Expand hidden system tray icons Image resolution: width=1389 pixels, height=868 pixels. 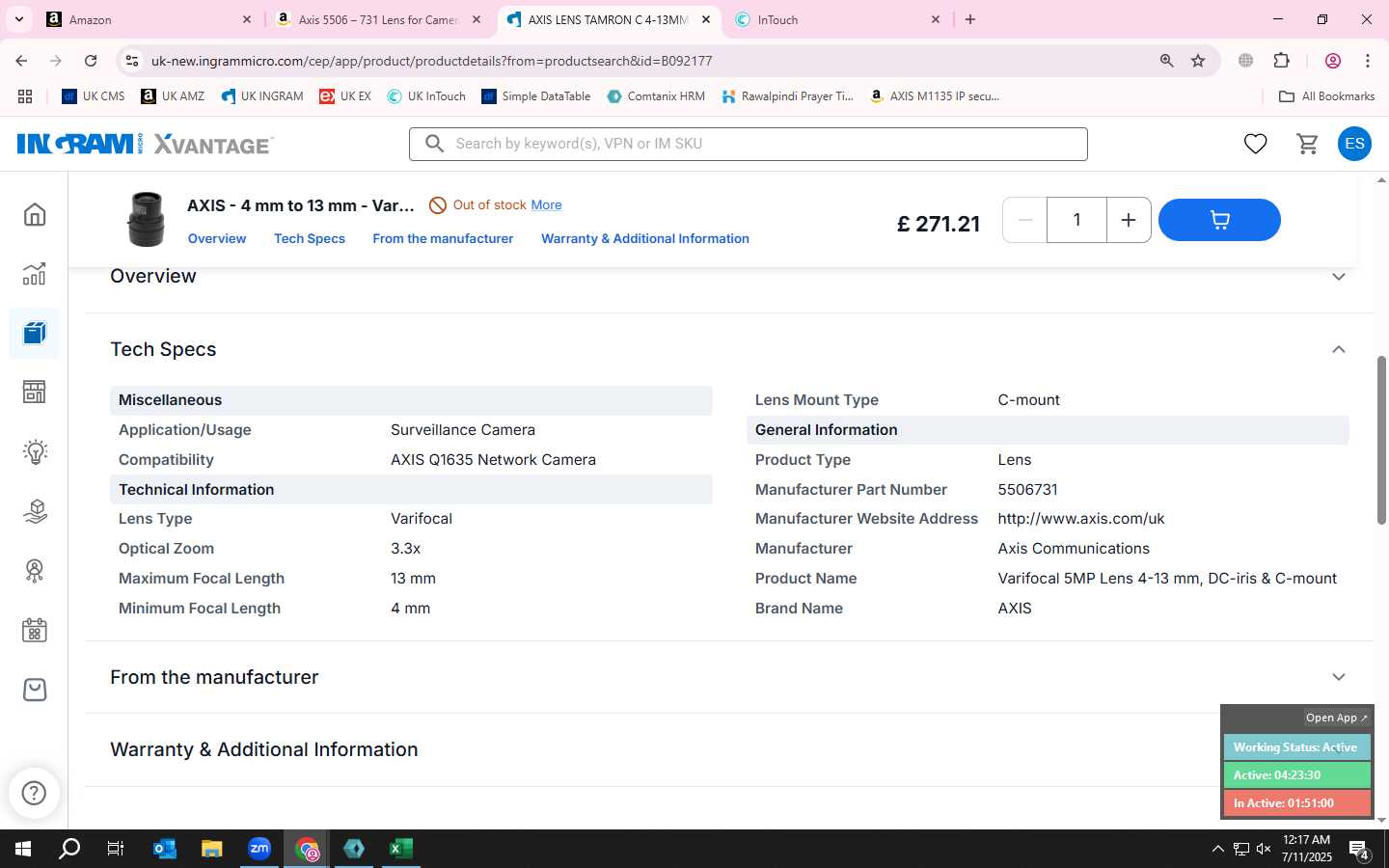1217,849
